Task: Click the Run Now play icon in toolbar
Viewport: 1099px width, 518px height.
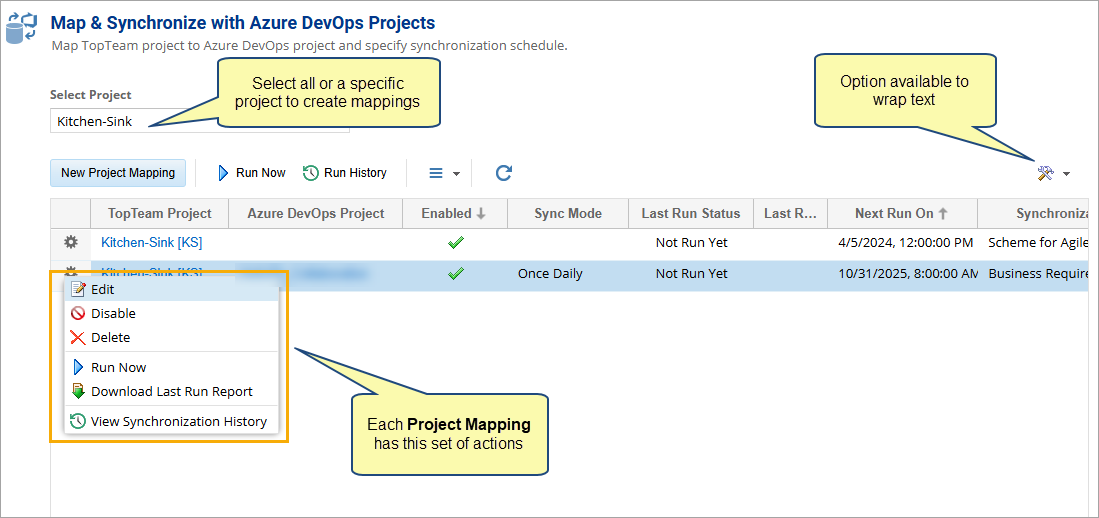Action: pyautogui.click(x=224, y=173)
